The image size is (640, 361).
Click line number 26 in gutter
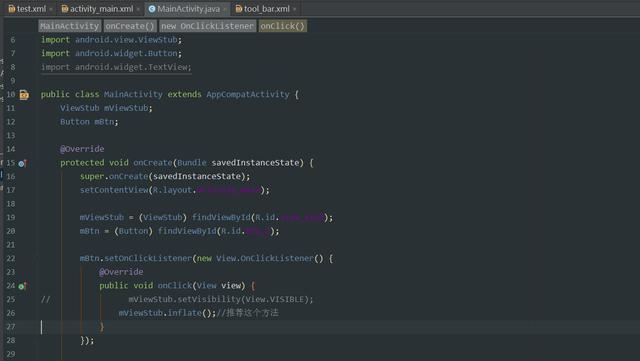(11, 313)
